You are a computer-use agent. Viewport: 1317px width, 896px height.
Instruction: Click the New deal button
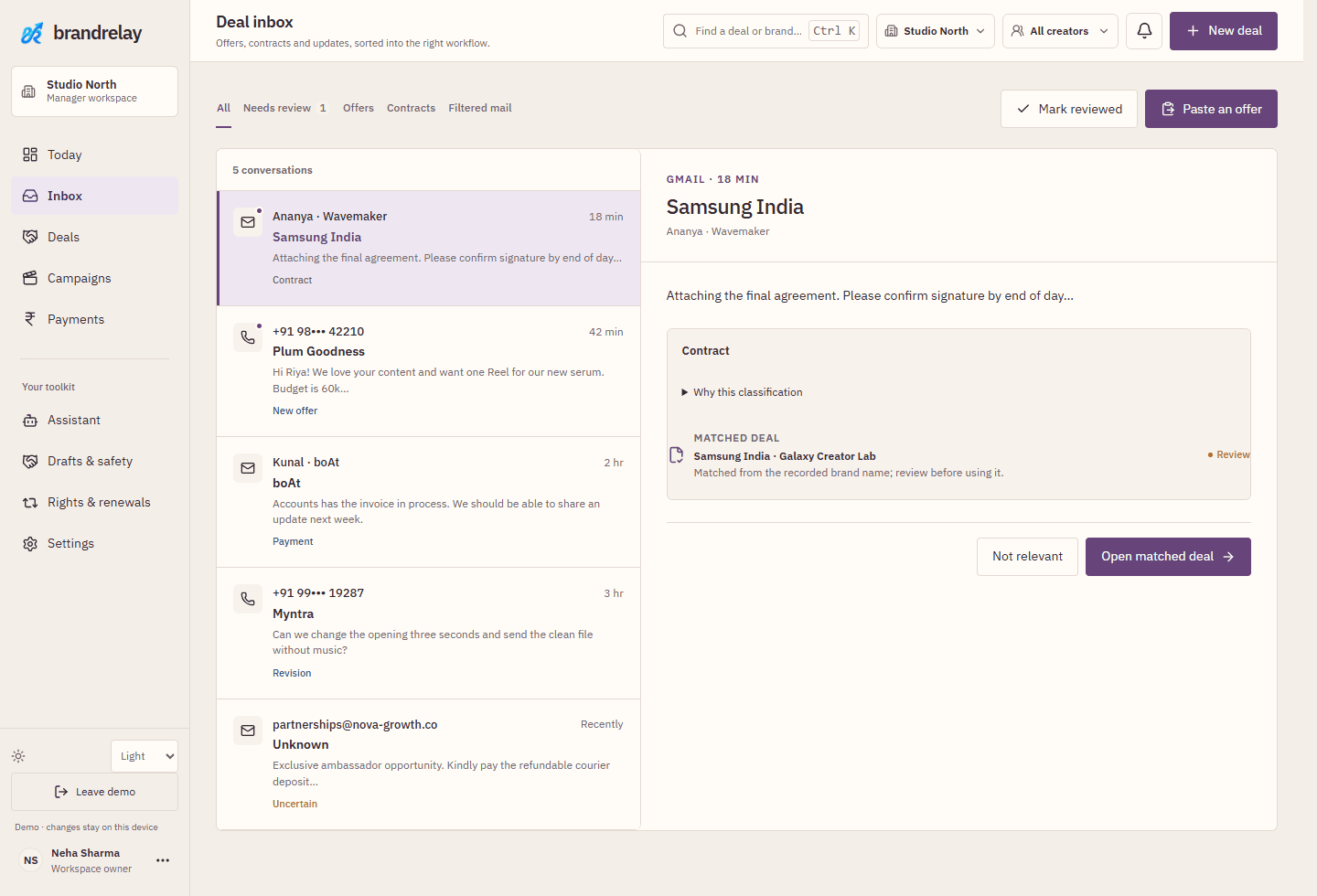1223,31
